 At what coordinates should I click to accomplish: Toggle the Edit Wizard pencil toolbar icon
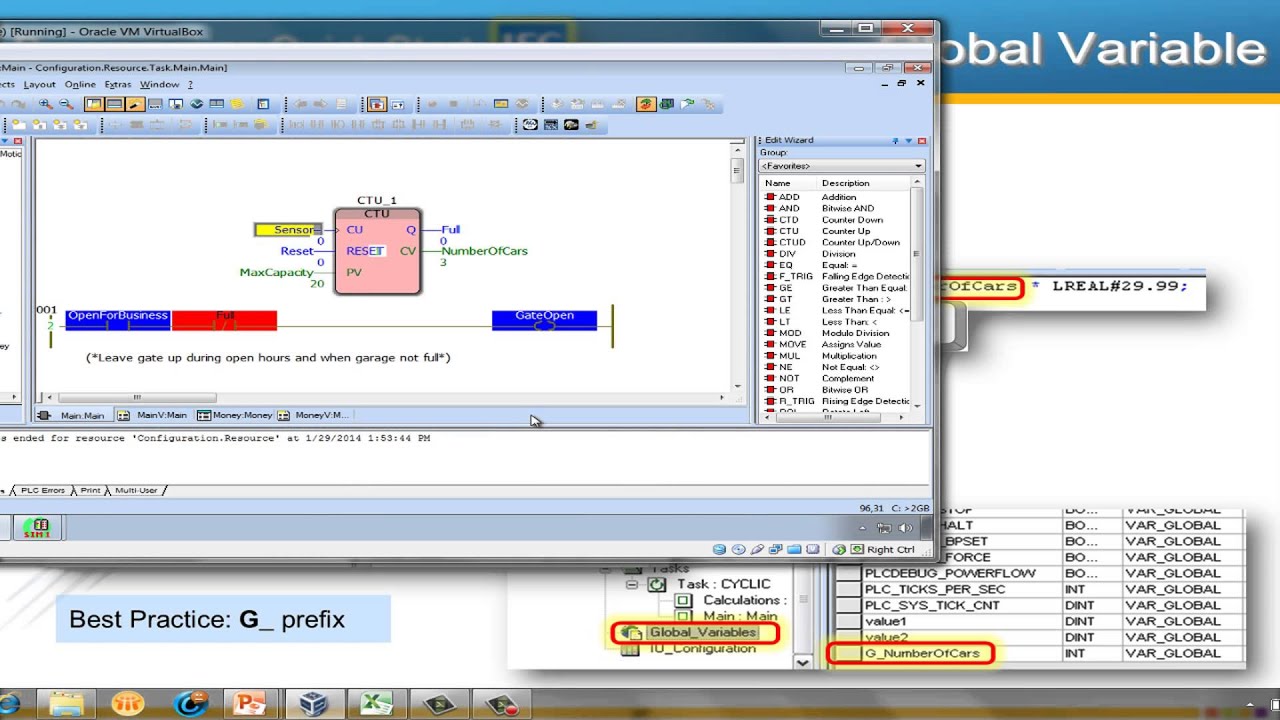pyautogui.click(x=135, y=104)
